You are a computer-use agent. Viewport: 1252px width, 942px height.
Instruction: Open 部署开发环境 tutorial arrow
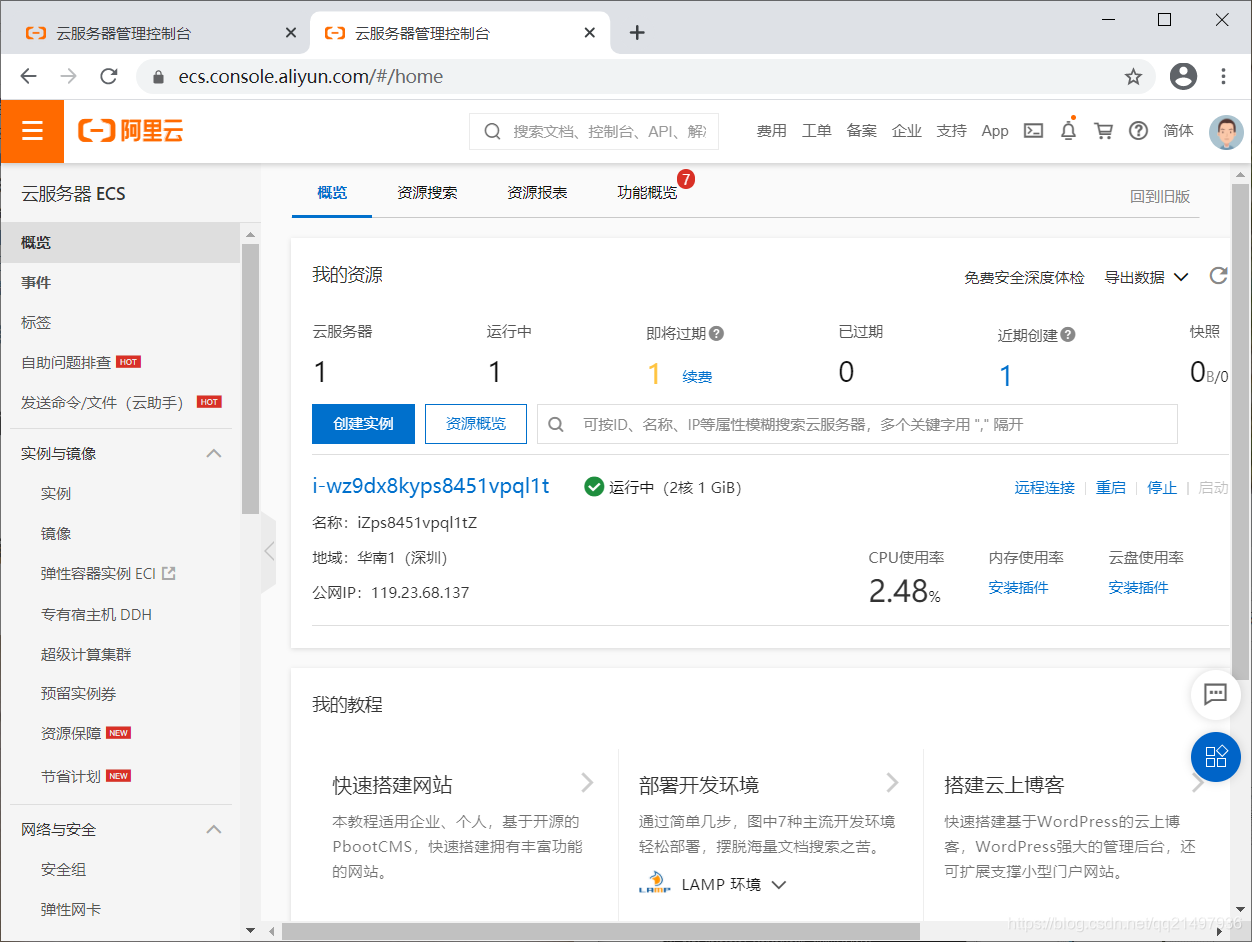click(892, 783)
